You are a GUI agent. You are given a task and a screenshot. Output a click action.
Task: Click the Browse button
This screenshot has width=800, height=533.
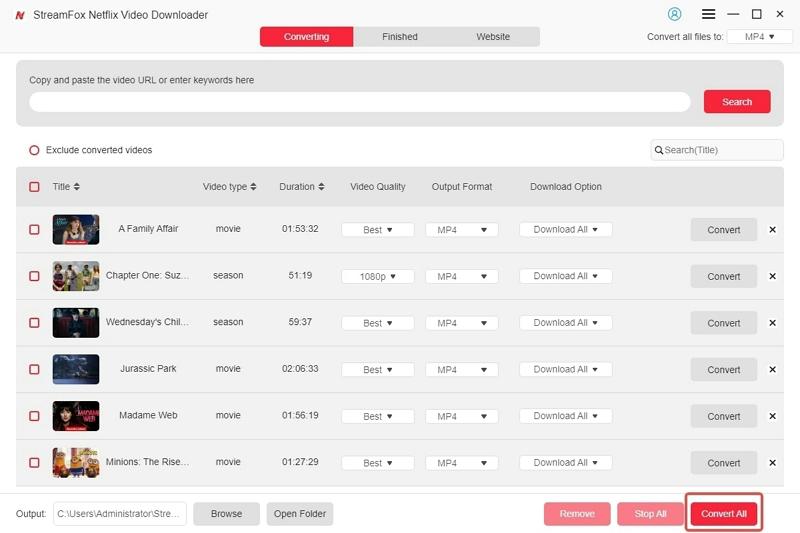[x=227, y=514]
